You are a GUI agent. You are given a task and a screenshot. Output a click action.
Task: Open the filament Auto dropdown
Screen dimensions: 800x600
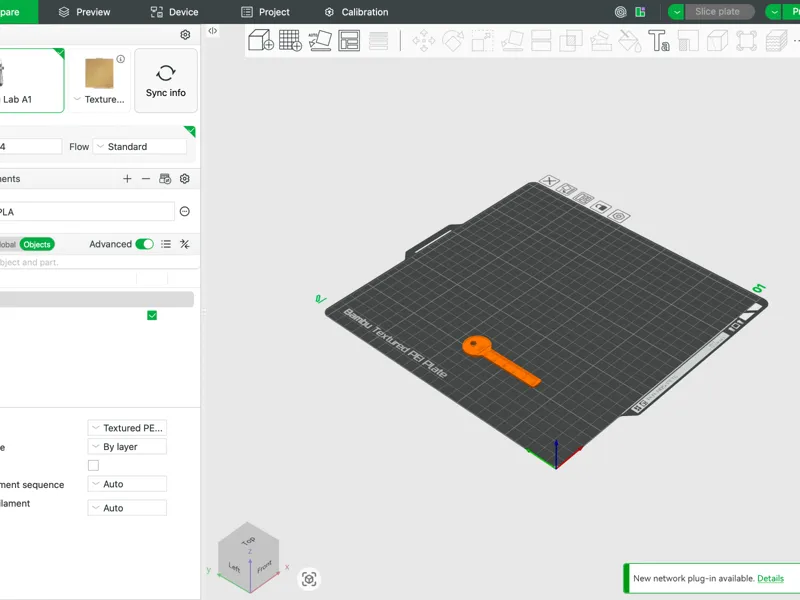127,508
